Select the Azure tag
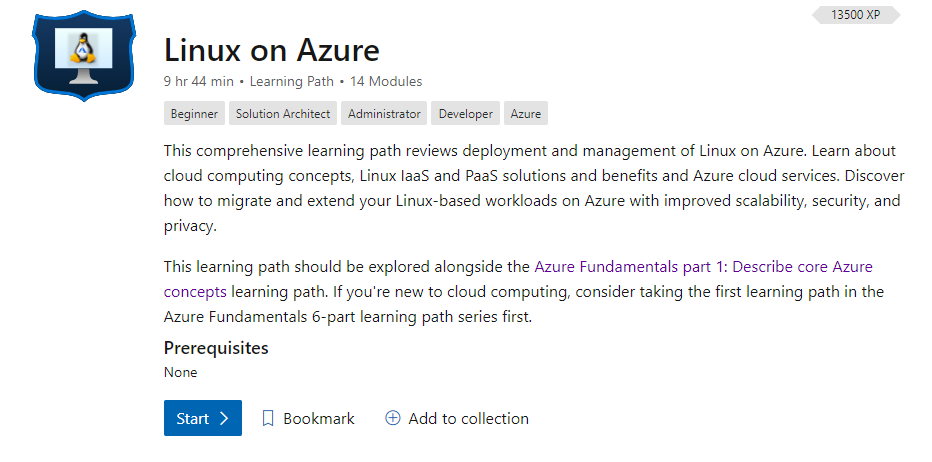Viewport: 932px width, 462px height. (x=526, y=114)
